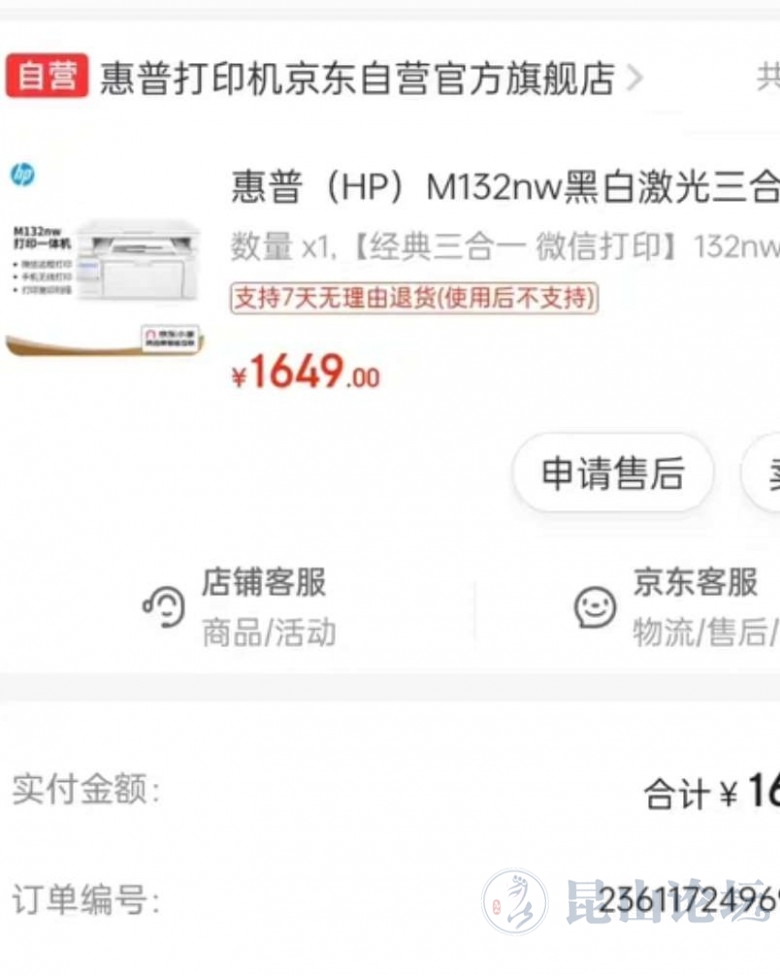Expand the store chevron arrow
780x976 pixels.
(634, 78)
